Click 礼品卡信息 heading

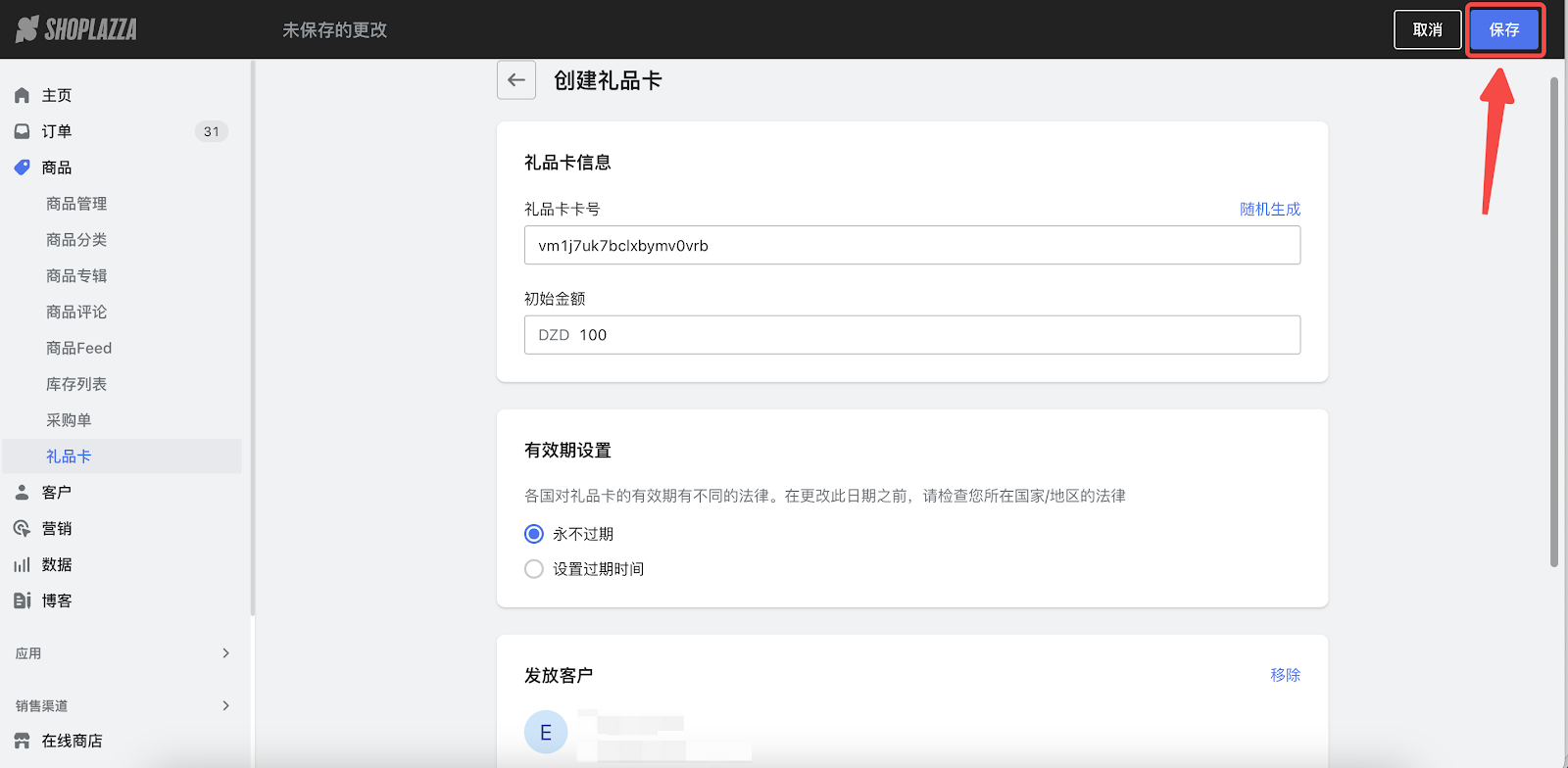coord(567,163)
